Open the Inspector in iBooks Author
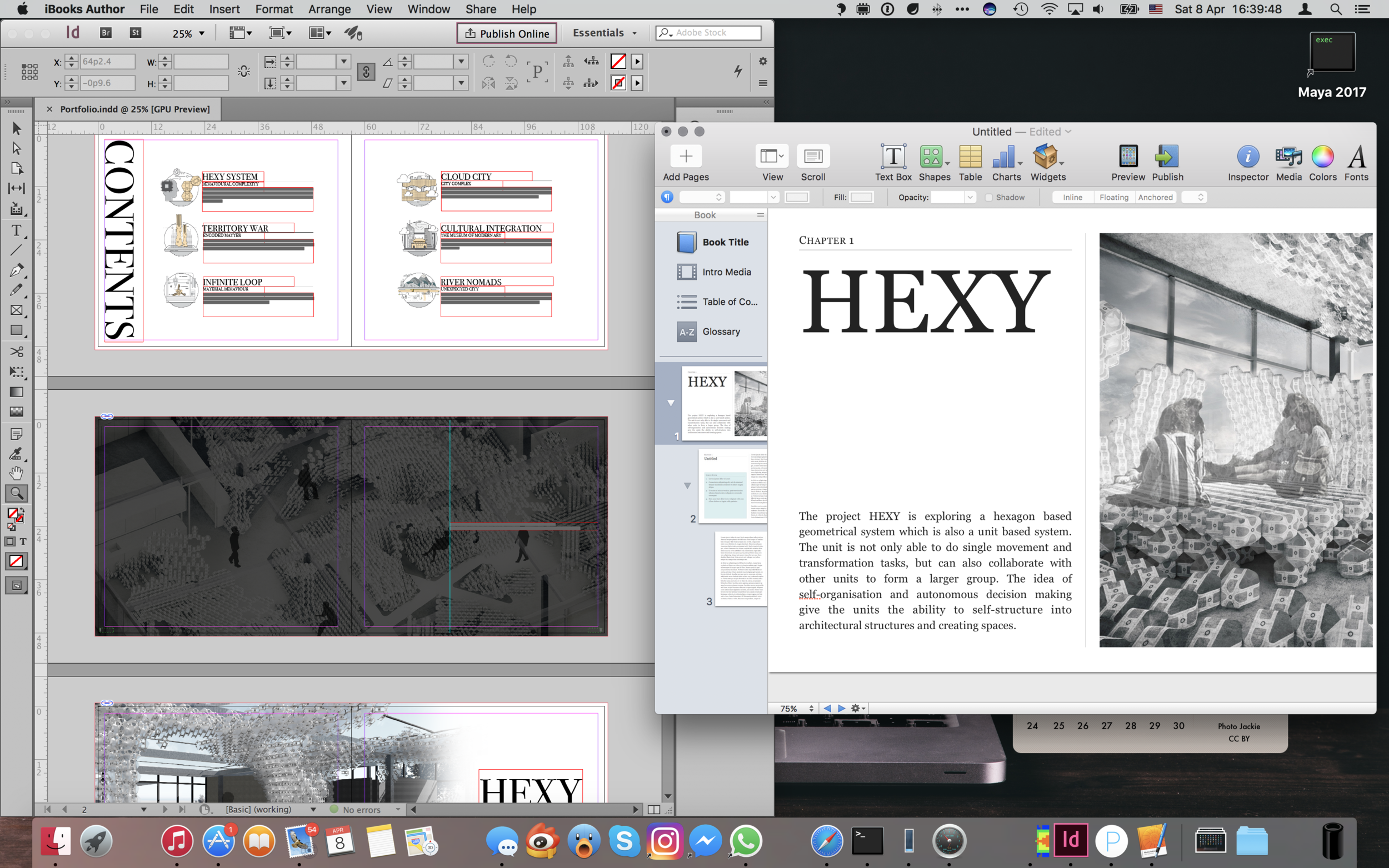The width and height of the screenshot is (1389, 868). tap(1248, 163)
